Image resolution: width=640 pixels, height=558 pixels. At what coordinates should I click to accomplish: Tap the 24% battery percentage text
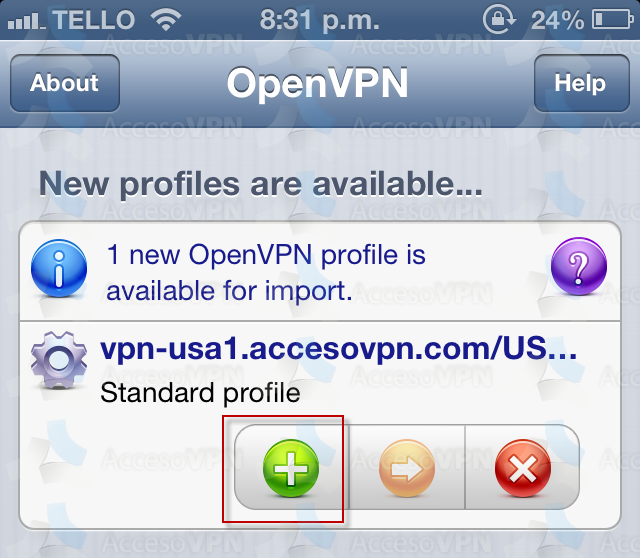point(558,20)
